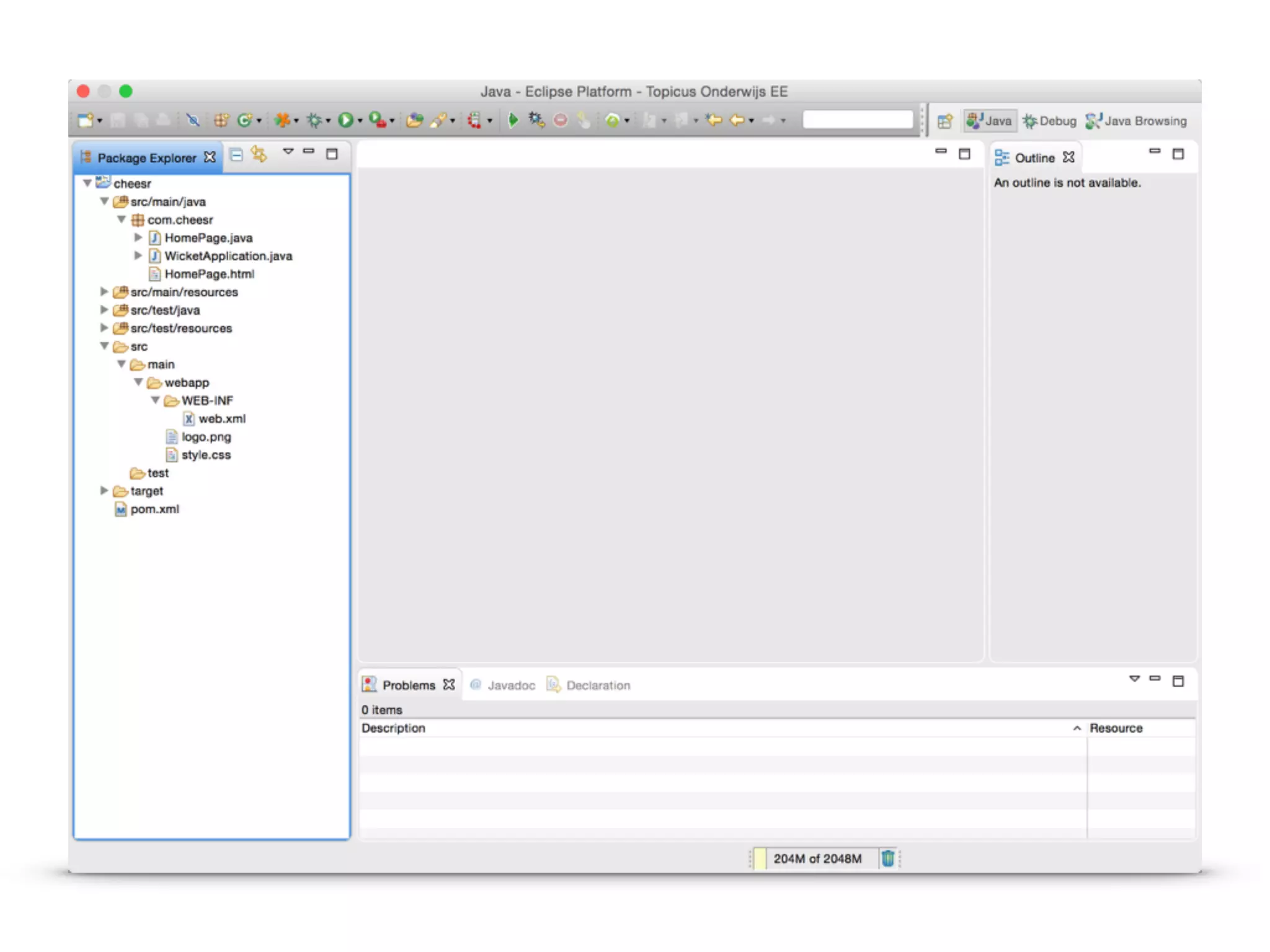Sort by Description column header
Viewport: 1270px width, 952px height.
(x=393, y=728)
